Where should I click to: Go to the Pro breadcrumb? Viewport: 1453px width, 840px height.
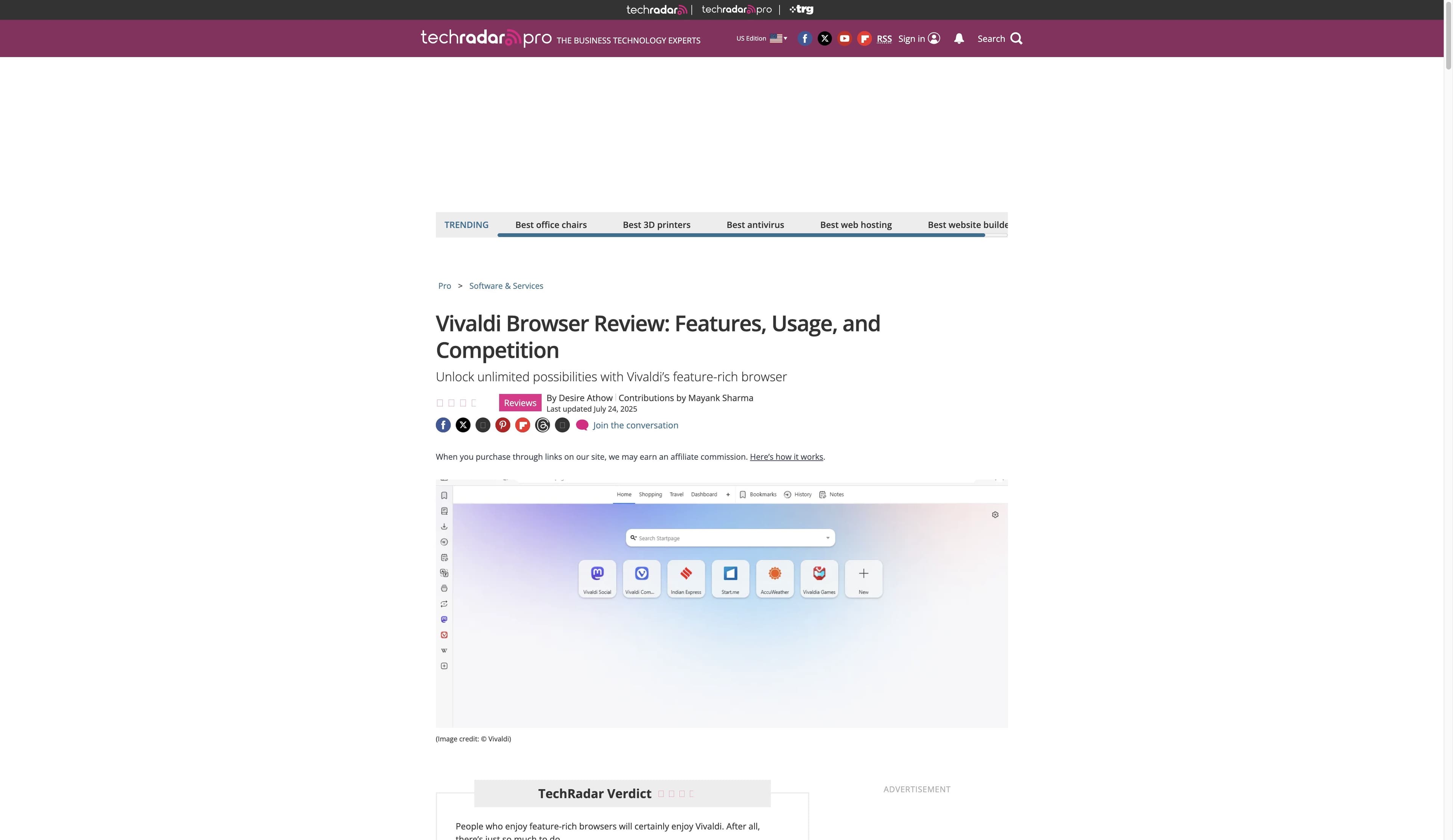point(445,286)
